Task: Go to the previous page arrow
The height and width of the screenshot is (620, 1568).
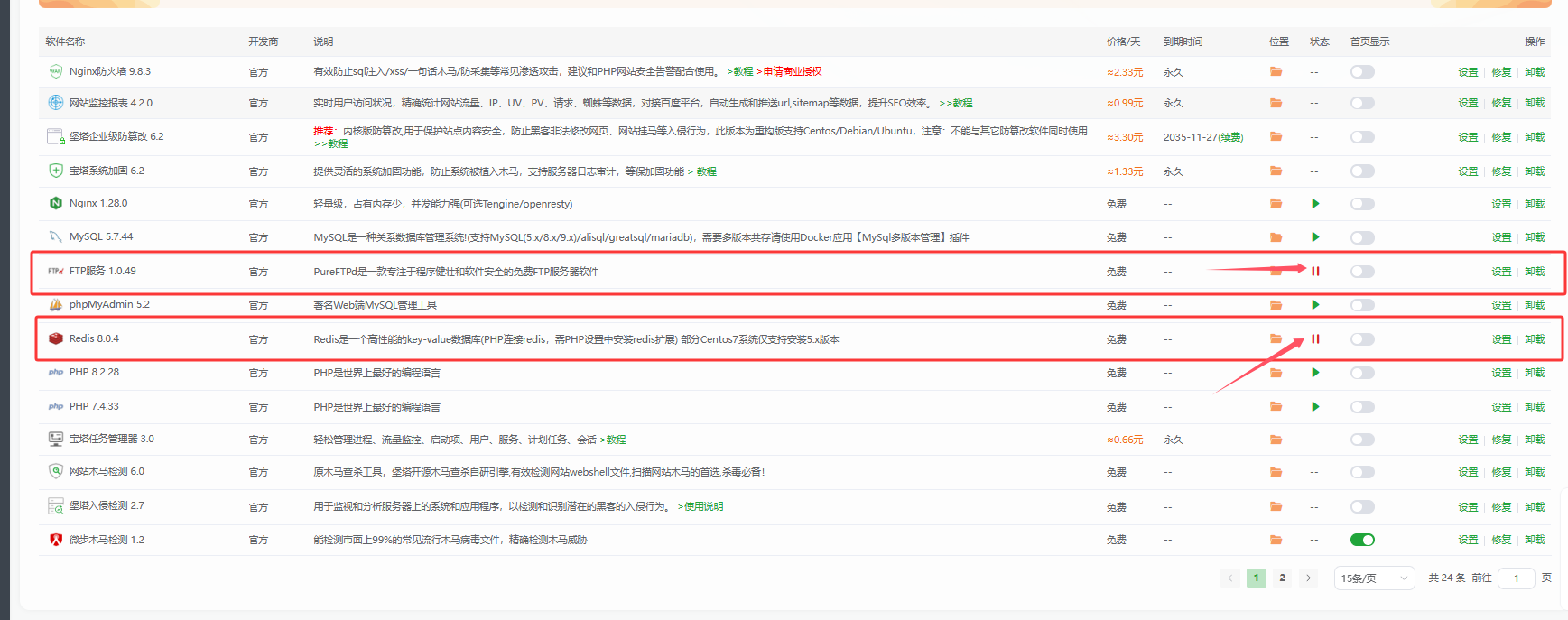Action: pyautogui.click(x=1229, y=578)
